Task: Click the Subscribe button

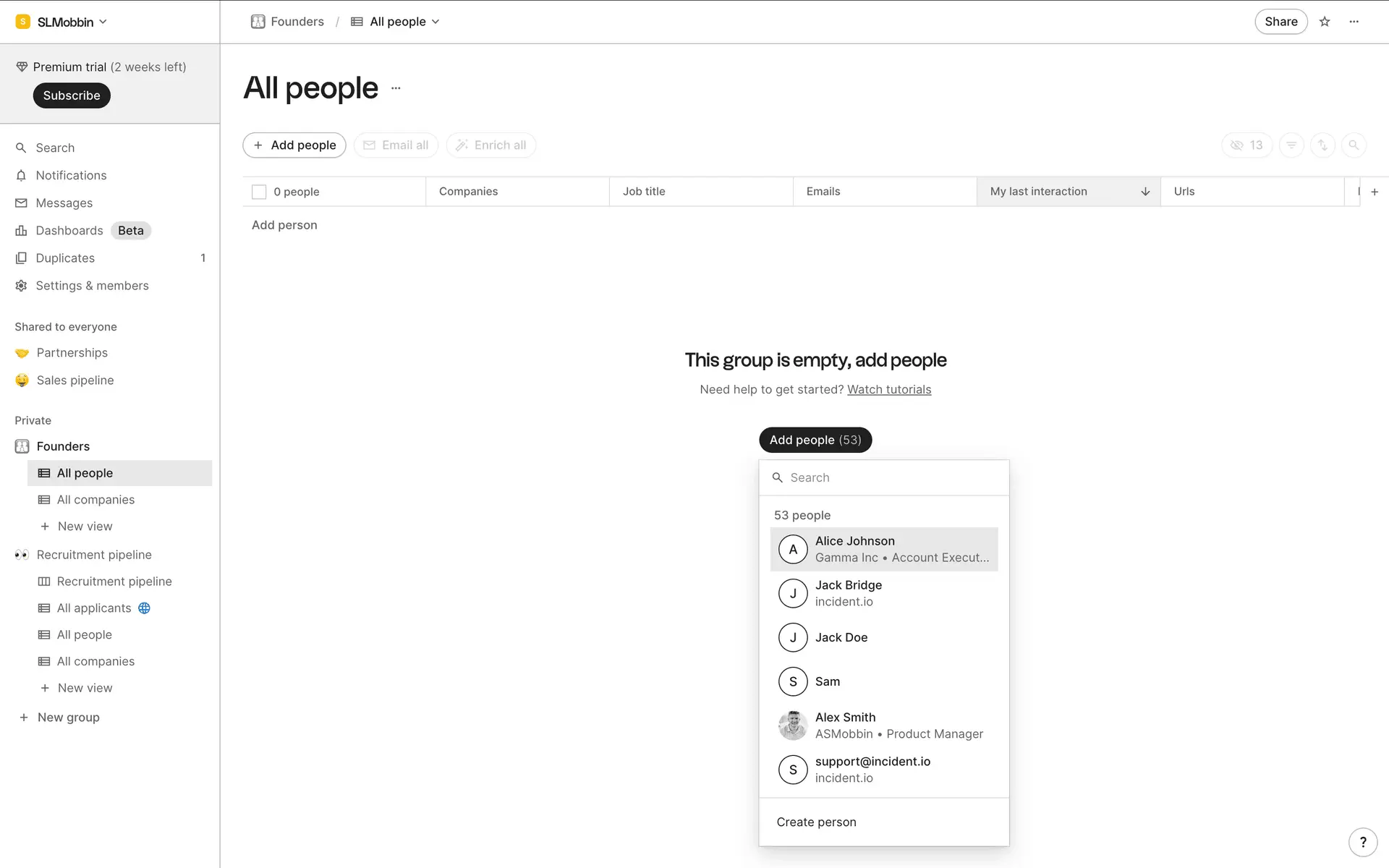Action: click(x=72, y=95)
